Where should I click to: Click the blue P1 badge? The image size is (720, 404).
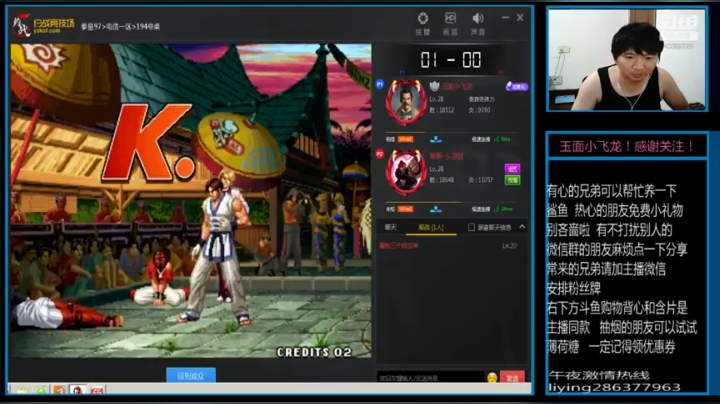(x=380, y=84)
